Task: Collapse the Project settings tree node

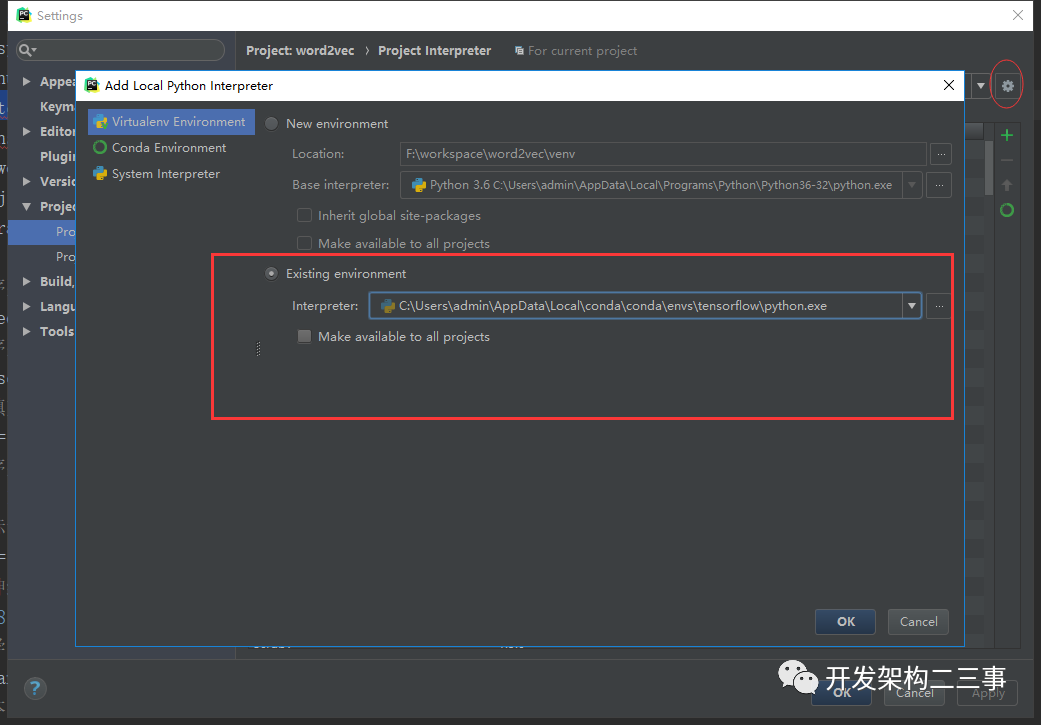Action: 27,206
